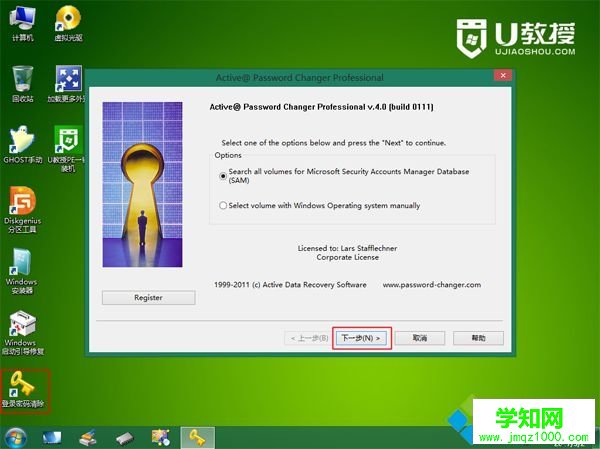Open the 回收站 recycle bin icon
This screenshot has height=449, width=600.
point(23,84)
